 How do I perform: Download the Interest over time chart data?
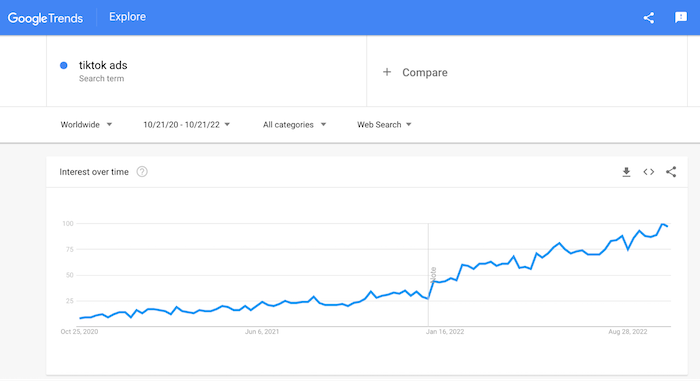[x=626, y=172]
